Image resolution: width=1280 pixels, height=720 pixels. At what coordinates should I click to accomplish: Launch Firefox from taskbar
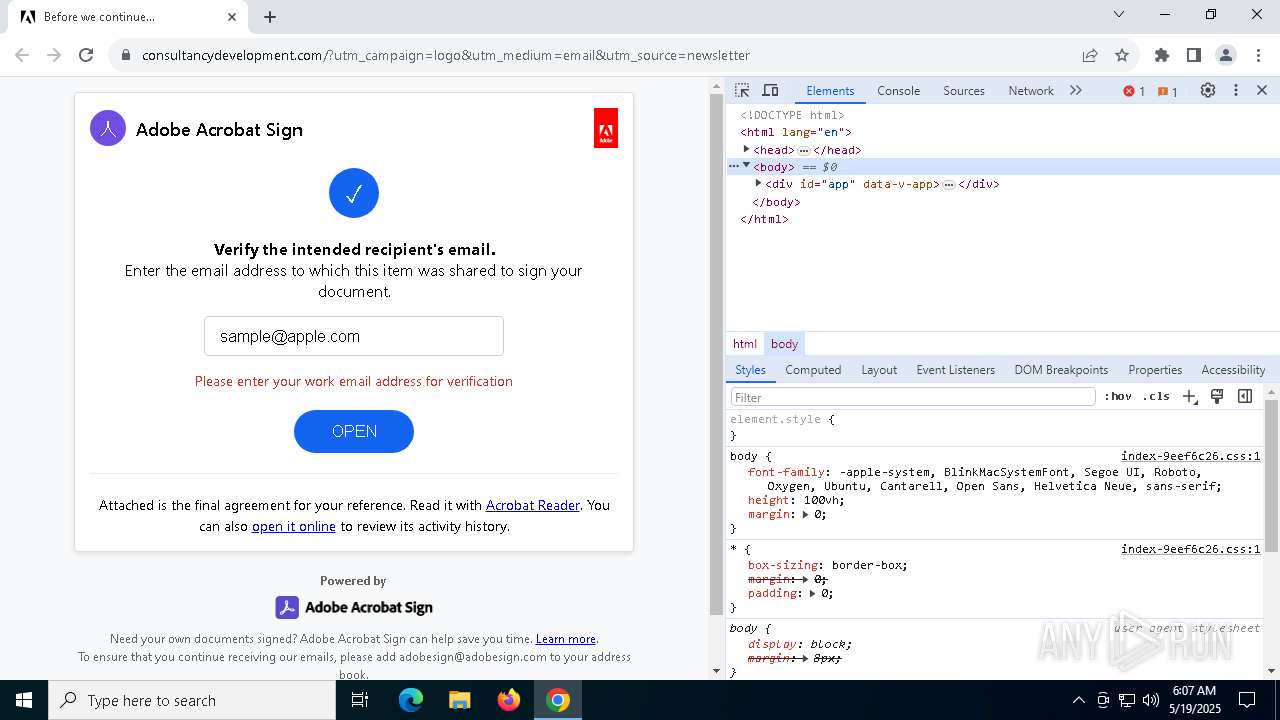tap(509, 700)
